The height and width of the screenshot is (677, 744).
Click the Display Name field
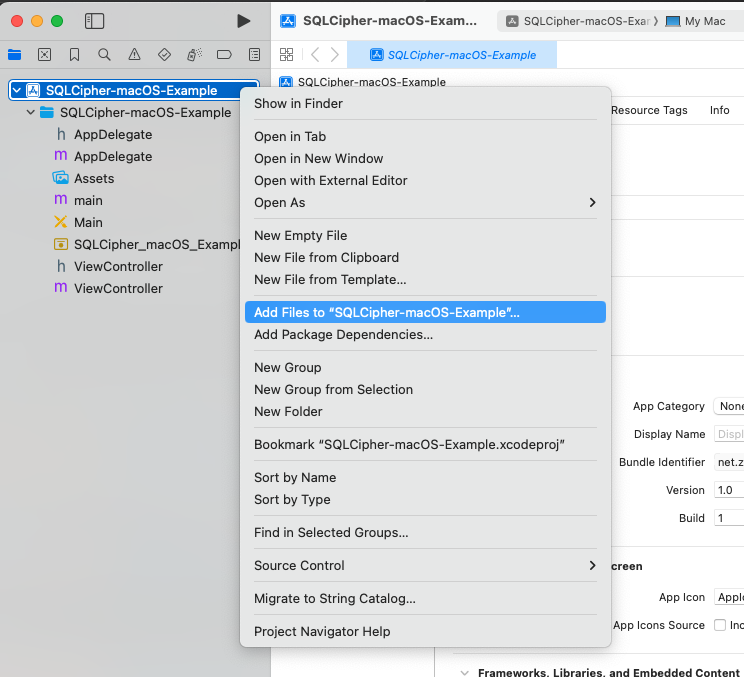point(729,434)
